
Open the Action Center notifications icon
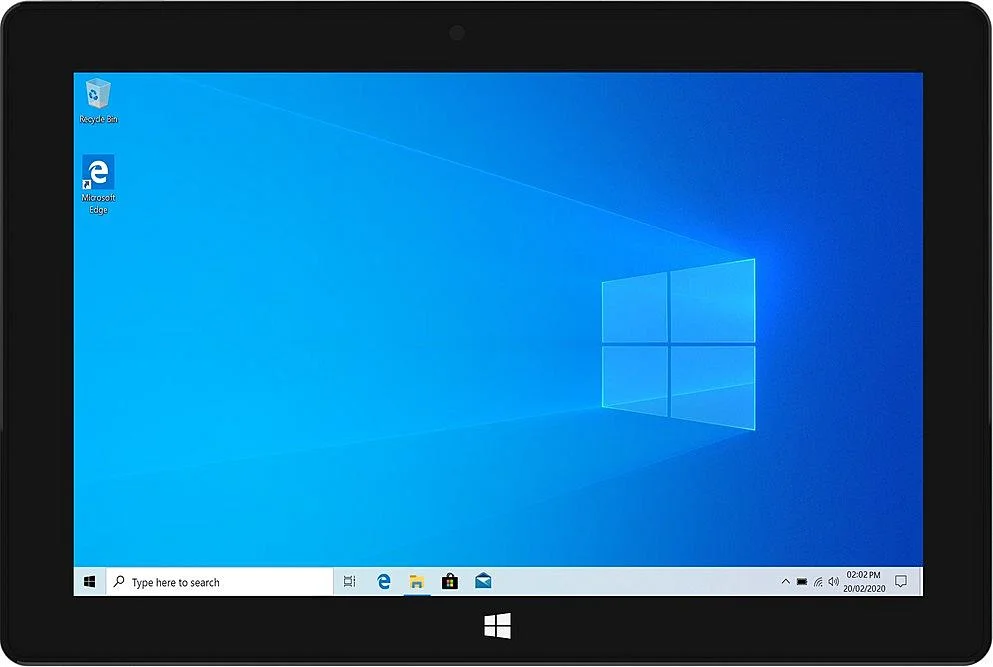tap(901, 581)
